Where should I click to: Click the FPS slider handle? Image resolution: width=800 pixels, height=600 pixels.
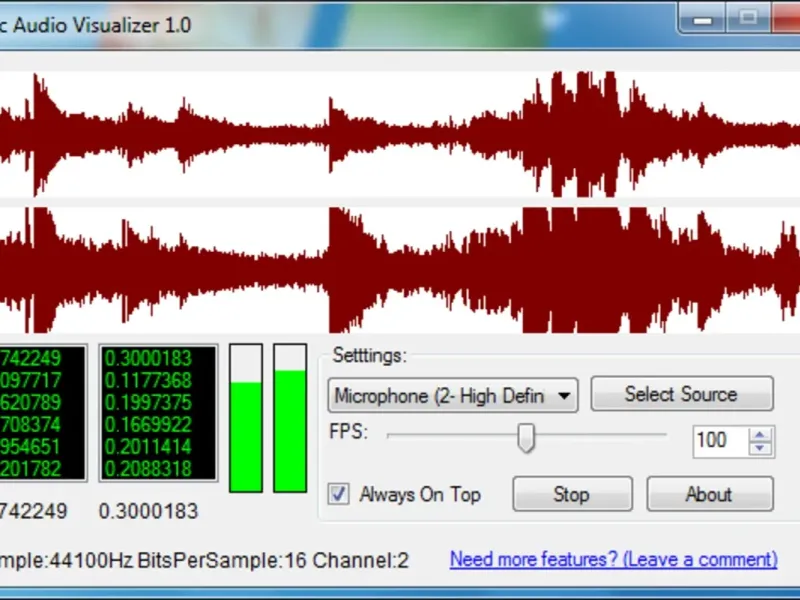pyautogui.click(x=526, y=438)
